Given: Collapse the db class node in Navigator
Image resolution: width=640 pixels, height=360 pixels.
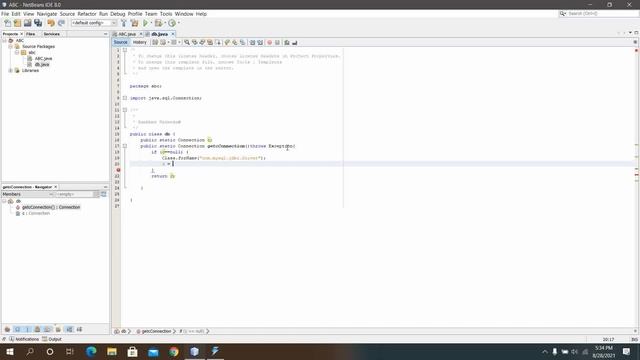Looking at the screenshot, I should pos(4,201).
